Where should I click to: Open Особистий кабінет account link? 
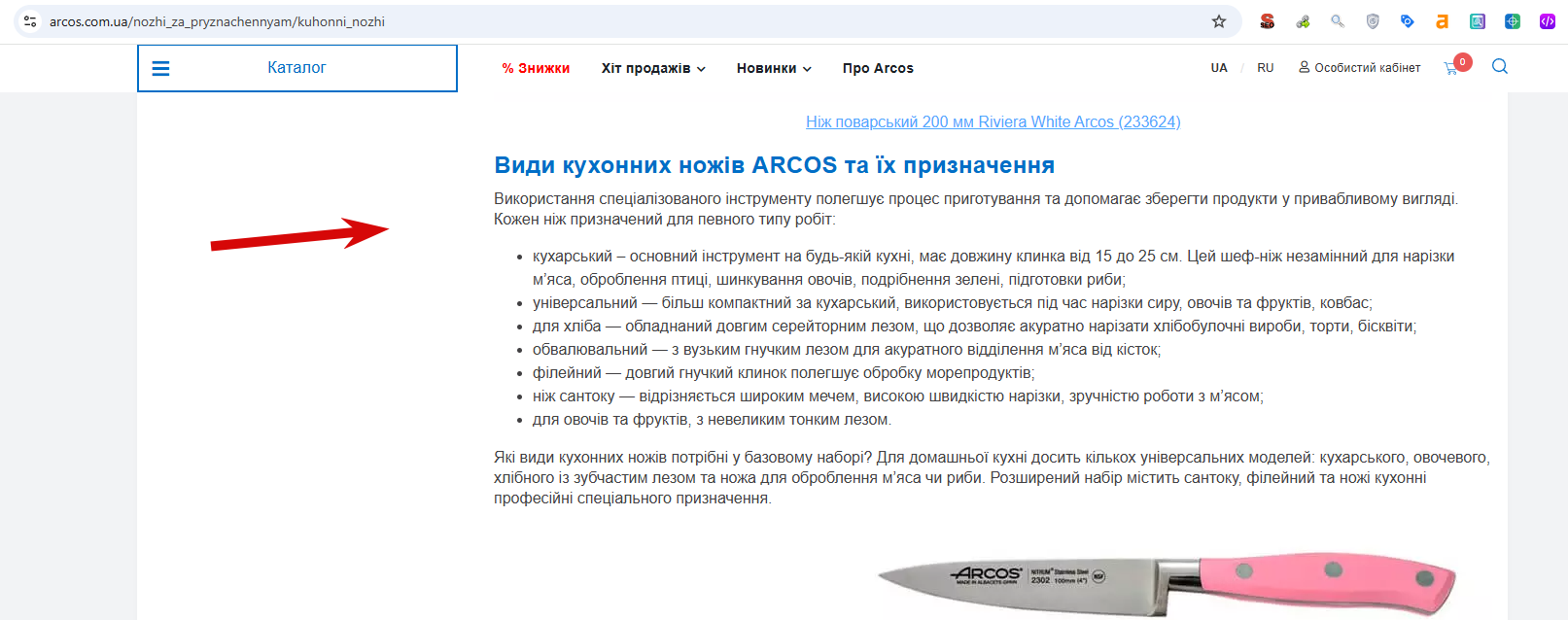1368,68
